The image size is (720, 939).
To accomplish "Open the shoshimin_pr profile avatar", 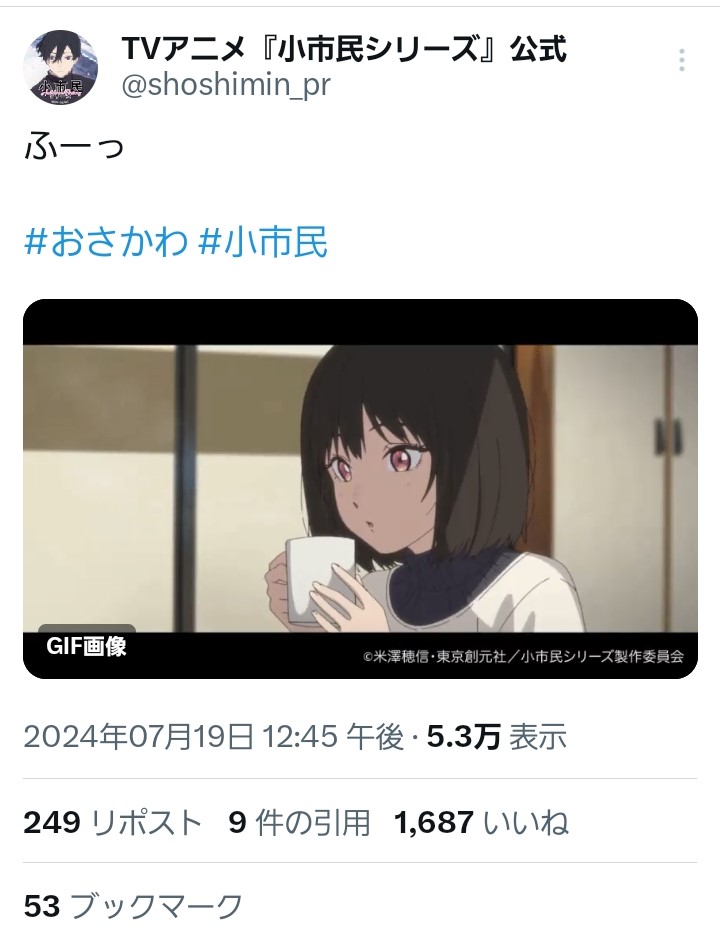I will pos(60,66).
